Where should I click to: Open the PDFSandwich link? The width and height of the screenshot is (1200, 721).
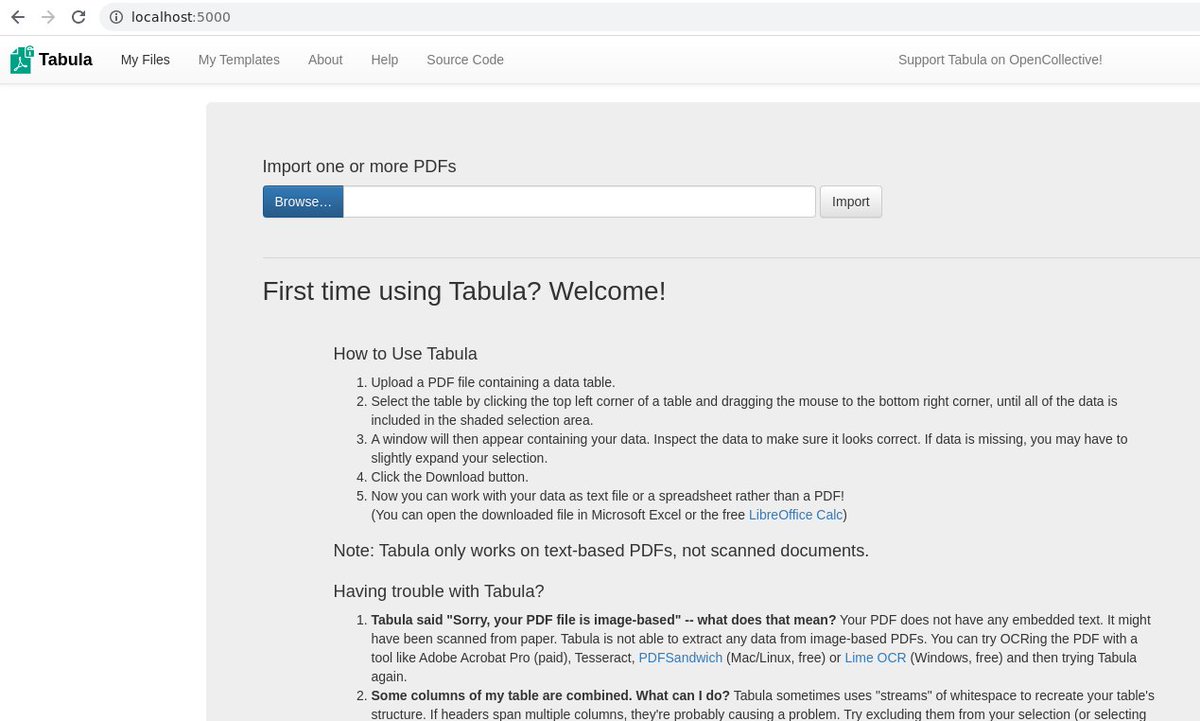point(680,657)
